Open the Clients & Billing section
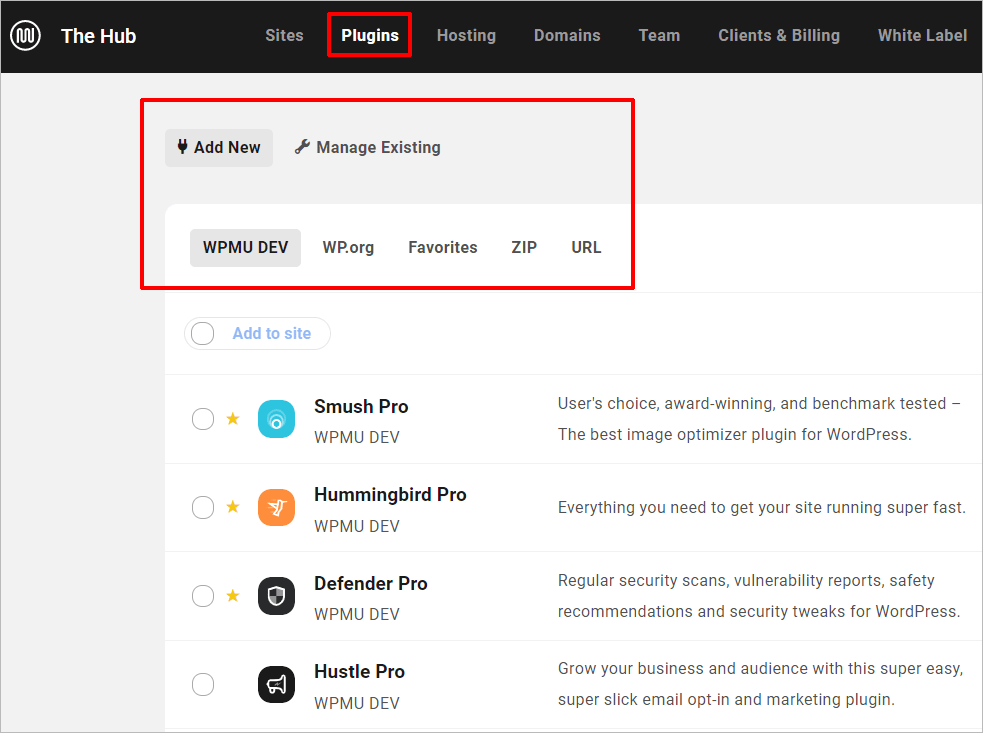Image resolution: width=983 pixels, height=733 pixels. (779, 35)
